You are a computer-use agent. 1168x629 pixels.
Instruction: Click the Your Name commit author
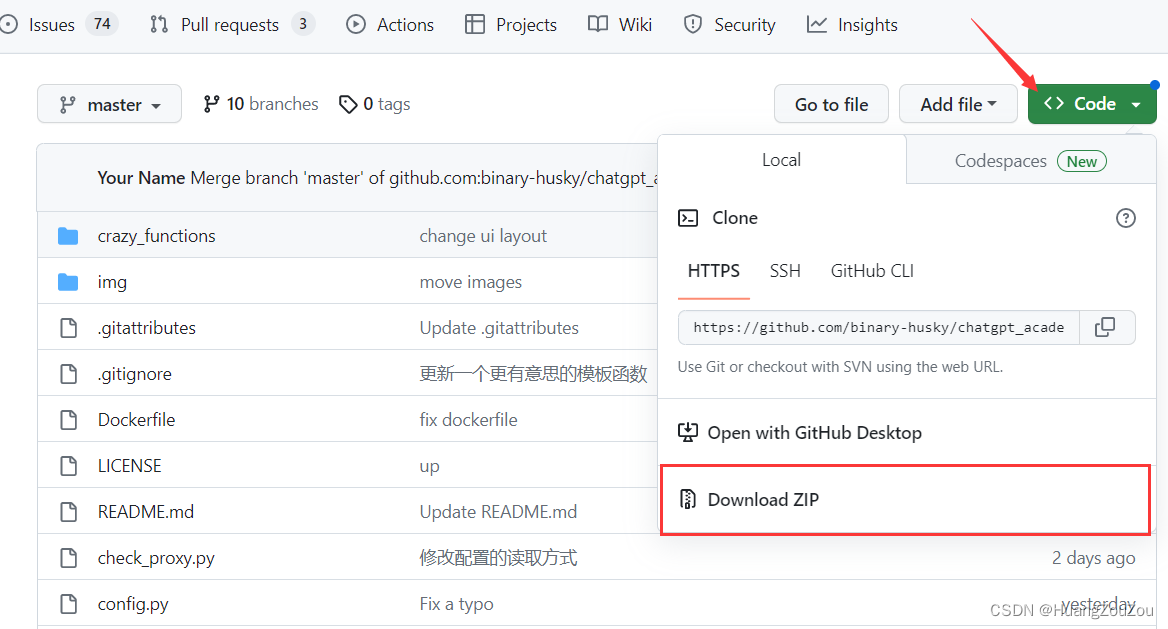141,178
